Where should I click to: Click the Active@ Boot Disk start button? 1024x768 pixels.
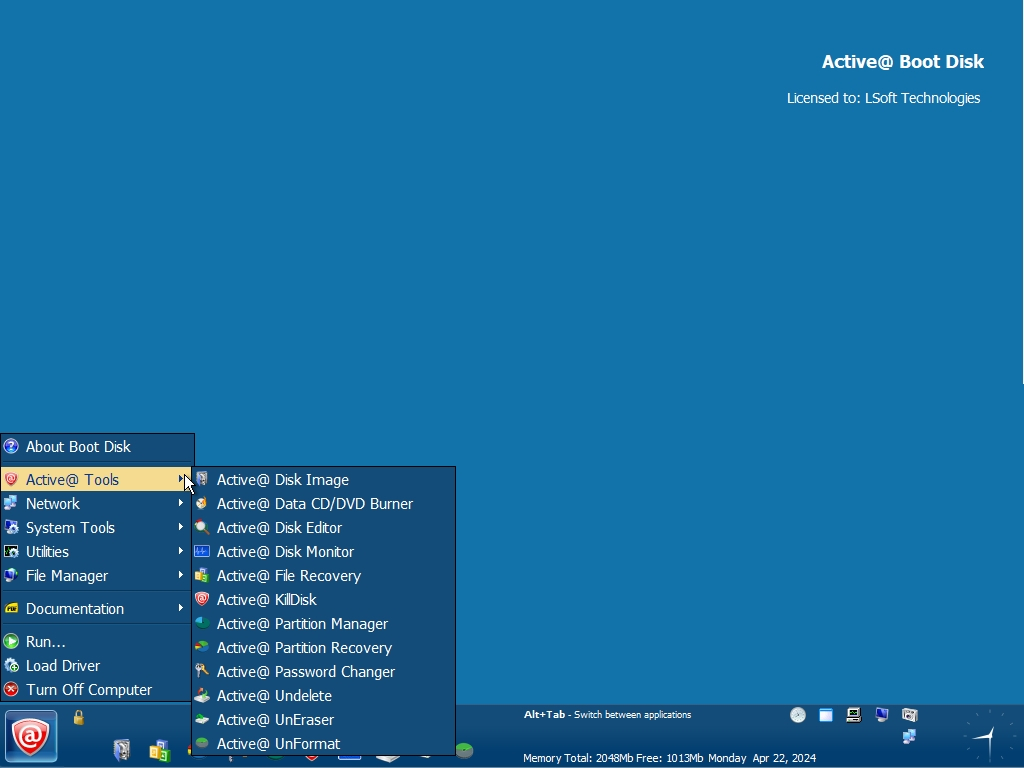click(x=31, y=737)
